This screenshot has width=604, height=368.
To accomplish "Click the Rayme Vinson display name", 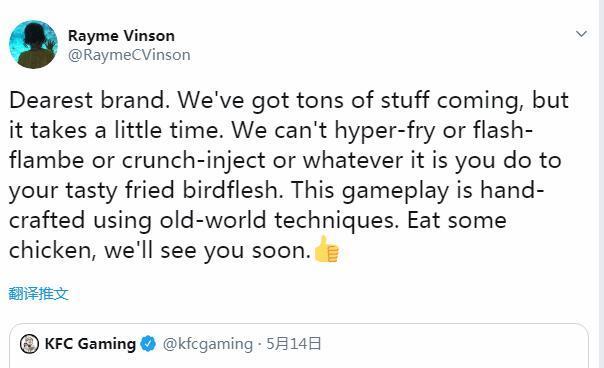I will coord(121,36).
